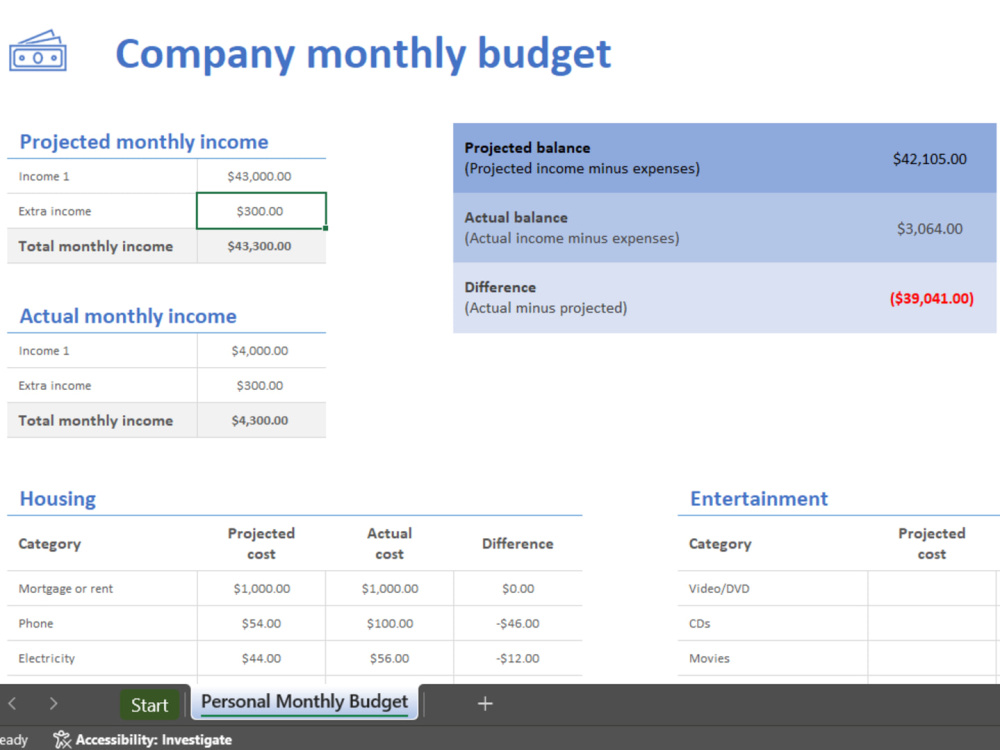Switch to the Start sheet tab
This screenshot has height=750, width=1000.
tap(149, 705)
